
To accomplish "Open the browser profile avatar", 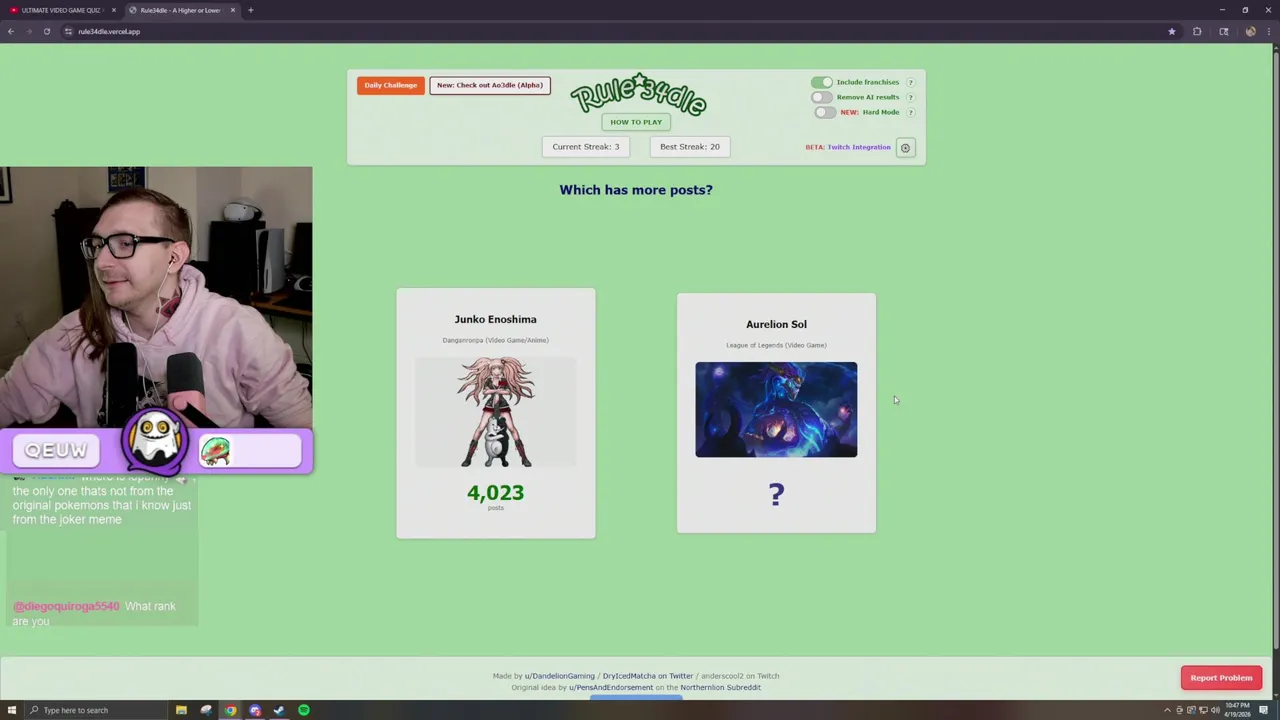I will (1250, 31).
